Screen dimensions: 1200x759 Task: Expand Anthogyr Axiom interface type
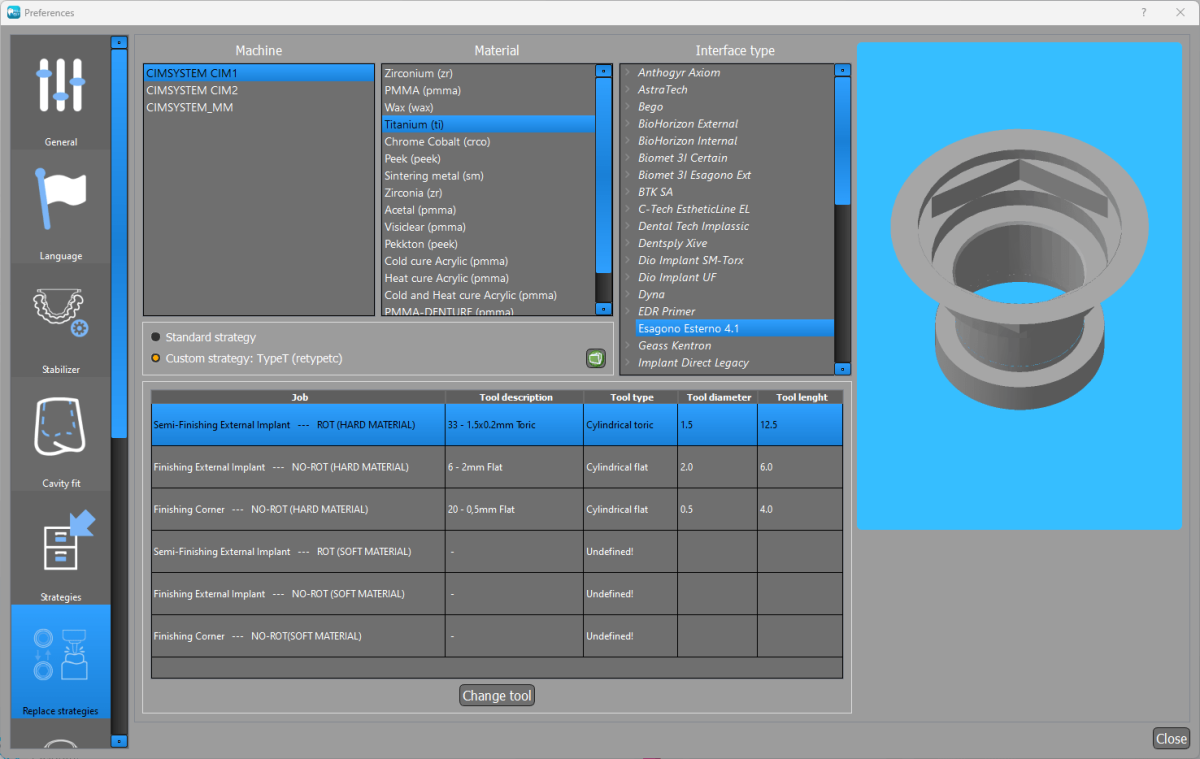click(x=627, y=73)
